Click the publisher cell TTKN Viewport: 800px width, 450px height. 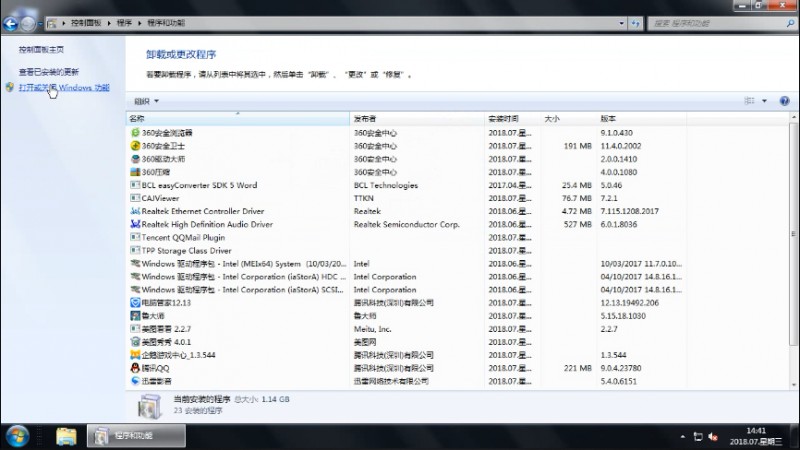point(364,198)
